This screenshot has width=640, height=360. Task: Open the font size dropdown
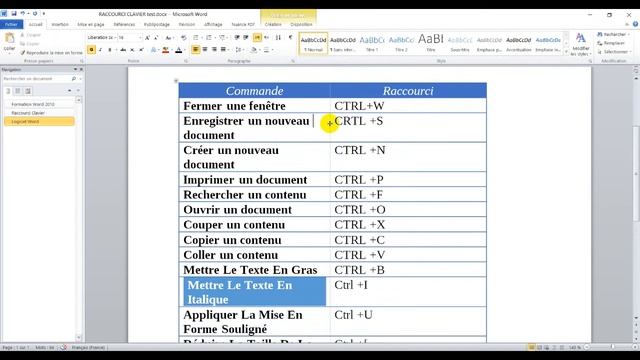[x=140, y=38]
